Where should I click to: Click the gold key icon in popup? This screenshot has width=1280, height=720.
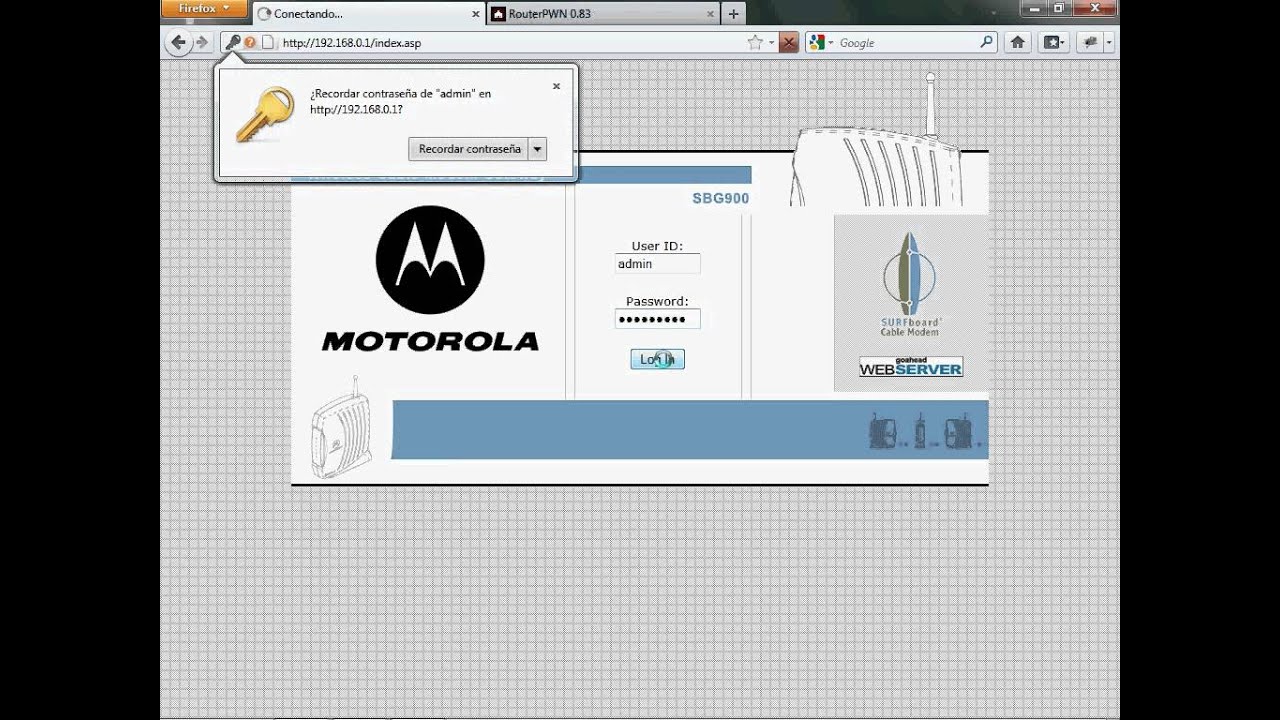264,114
